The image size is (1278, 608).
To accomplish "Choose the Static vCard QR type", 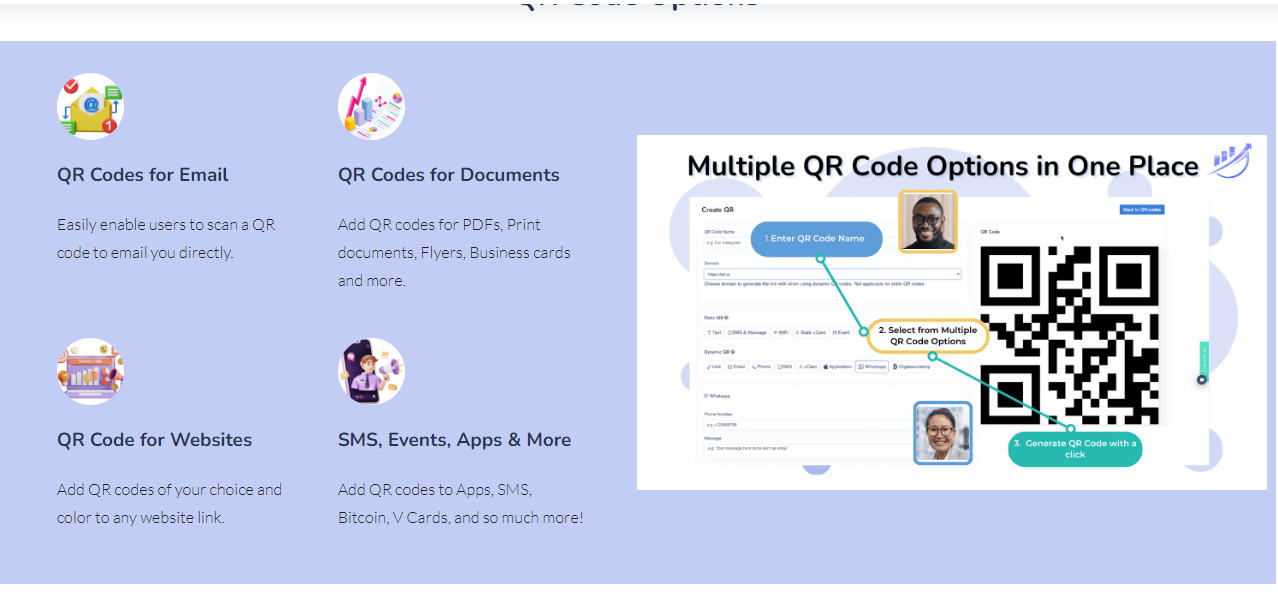I will [810, 332].
